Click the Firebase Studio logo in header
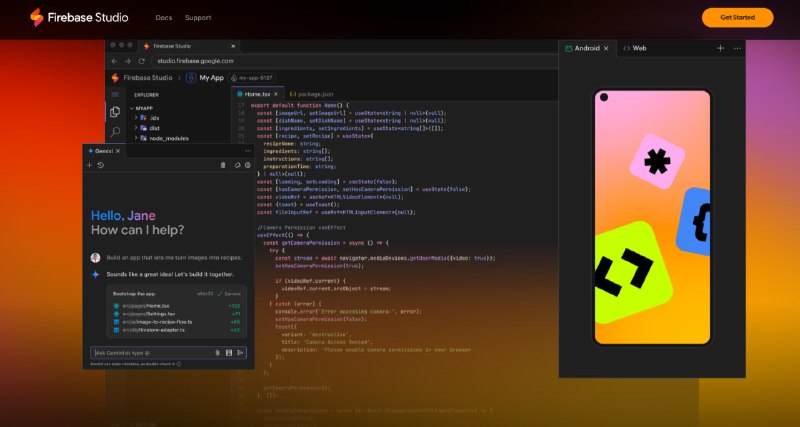 pyautogui.click(x=79, y=17)
